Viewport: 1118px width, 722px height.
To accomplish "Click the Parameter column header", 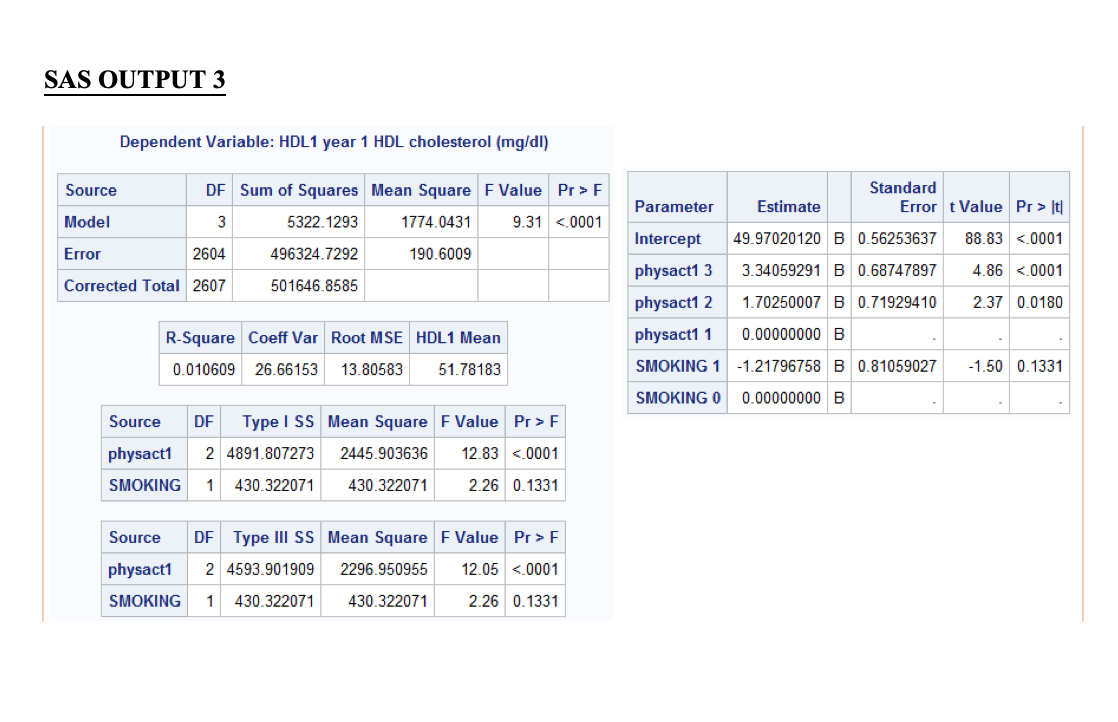I will (674, 207).
